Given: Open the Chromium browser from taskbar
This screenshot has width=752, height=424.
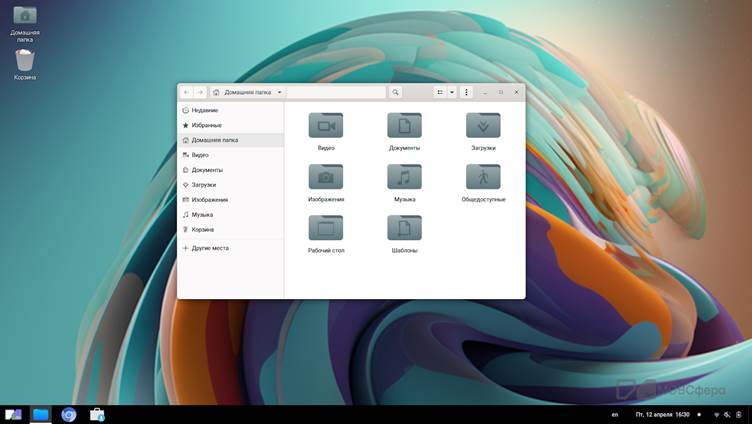Looking at the screenshot, I should (x=69, y=414).
